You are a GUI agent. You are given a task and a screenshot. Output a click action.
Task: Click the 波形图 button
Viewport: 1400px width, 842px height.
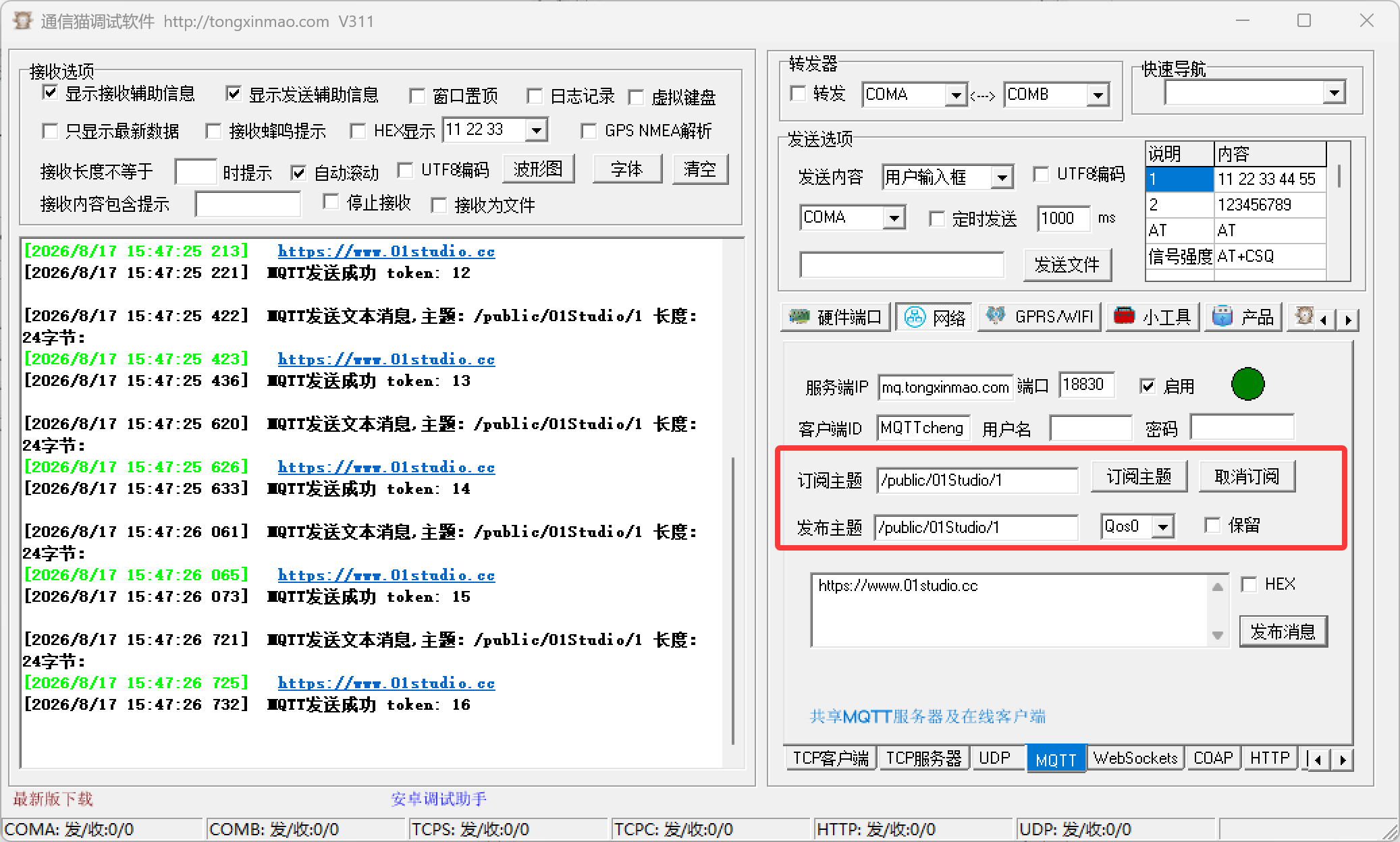[x=538, y=169]
